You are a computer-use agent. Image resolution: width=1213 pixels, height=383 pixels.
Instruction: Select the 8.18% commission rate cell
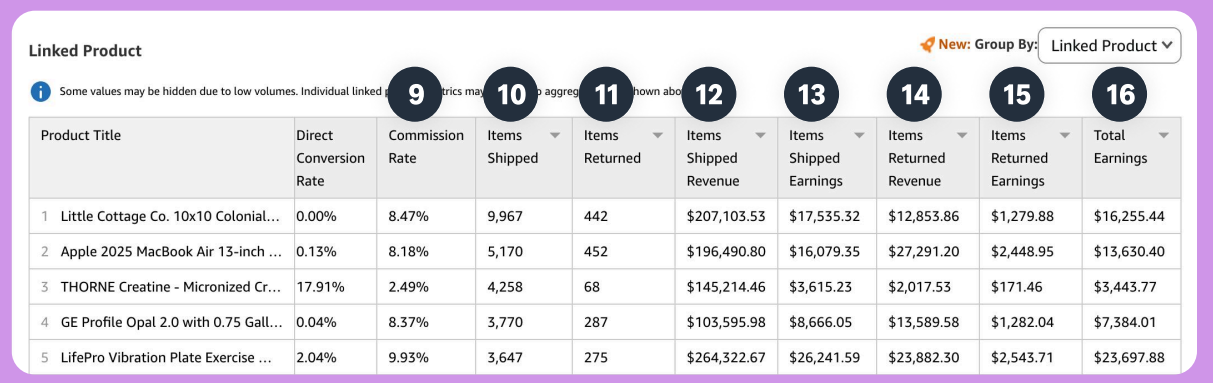[426, 251]
